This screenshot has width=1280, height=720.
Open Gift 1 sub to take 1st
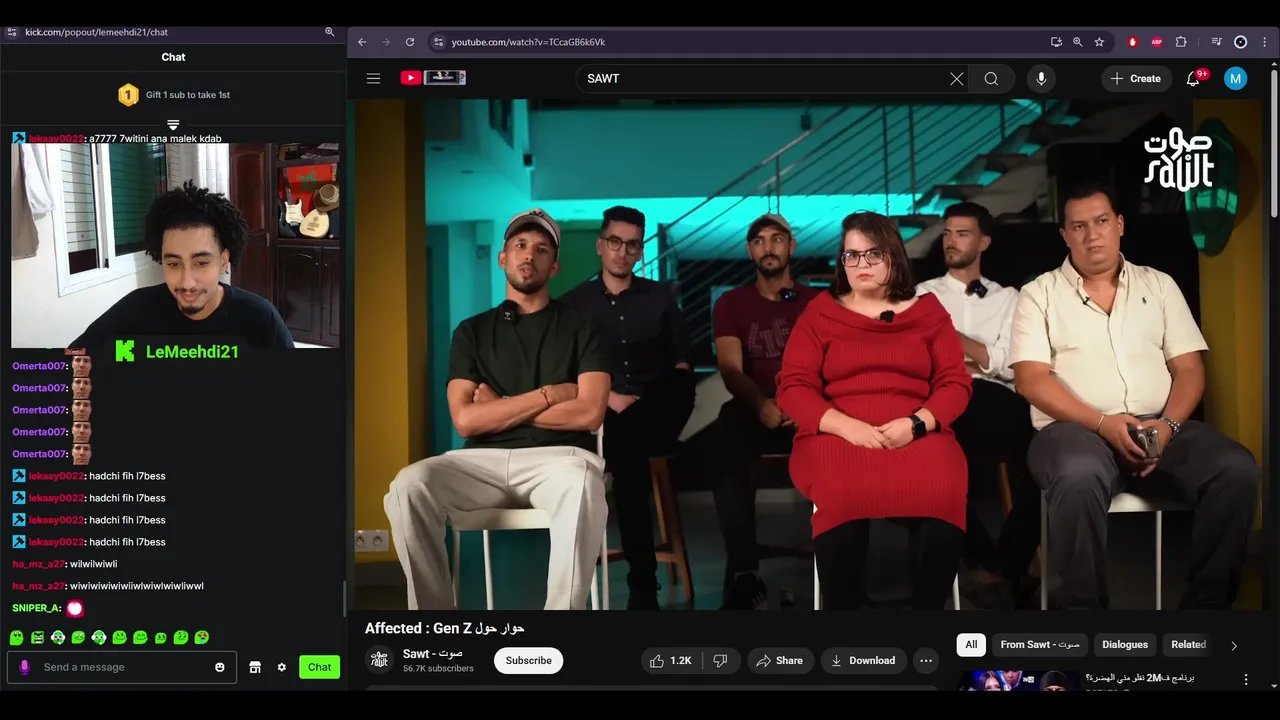174,95
